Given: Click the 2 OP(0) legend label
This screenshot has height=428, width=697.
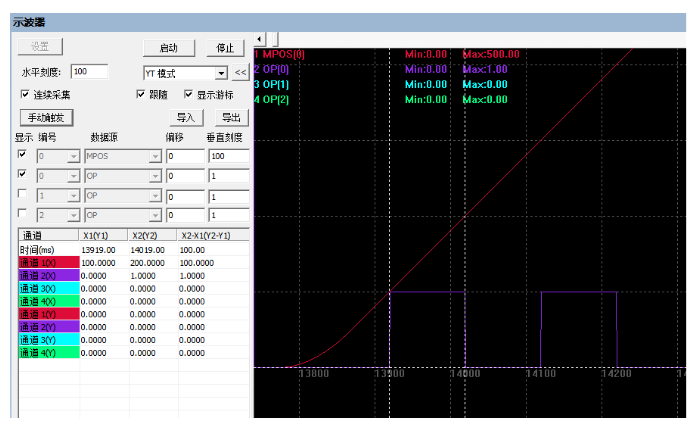Looking at the screenshot, I should [272, 69].
